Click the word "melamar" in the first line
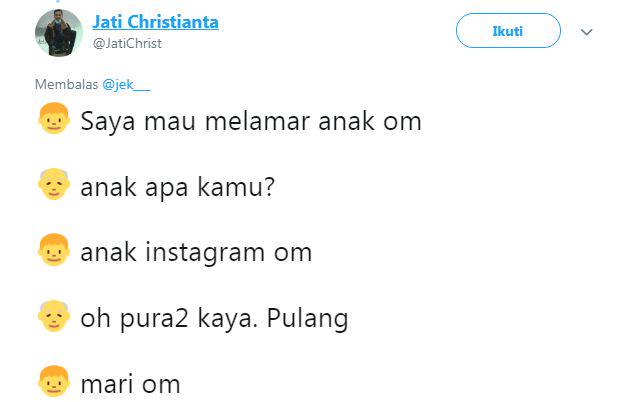Screen dimensions: 631x402 (268, 122)
